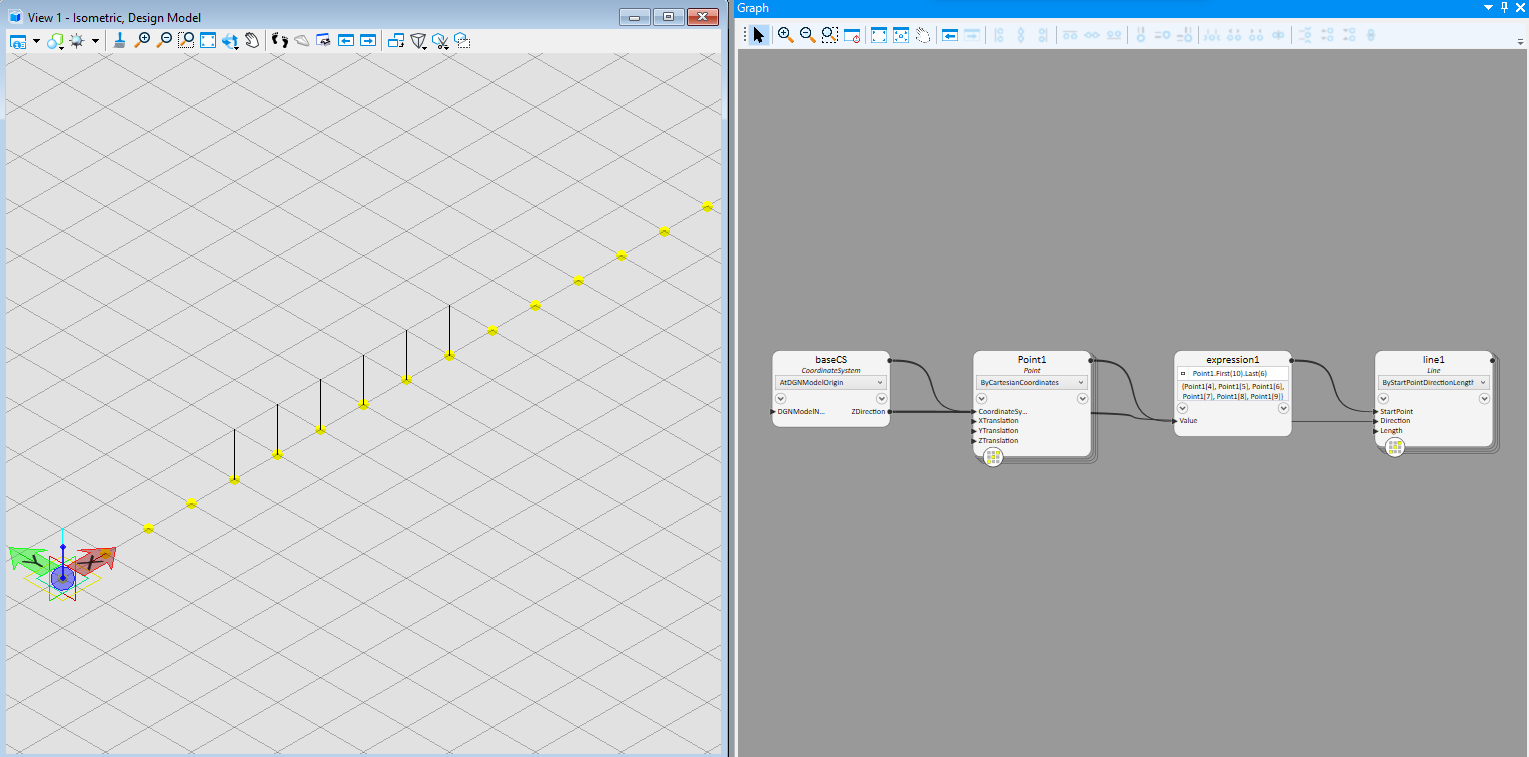This screenshot has width=1529, height=757.
Task: Expand inputs chevron on baseCS node
Action: pyautogui.click(x=781, y=399)
